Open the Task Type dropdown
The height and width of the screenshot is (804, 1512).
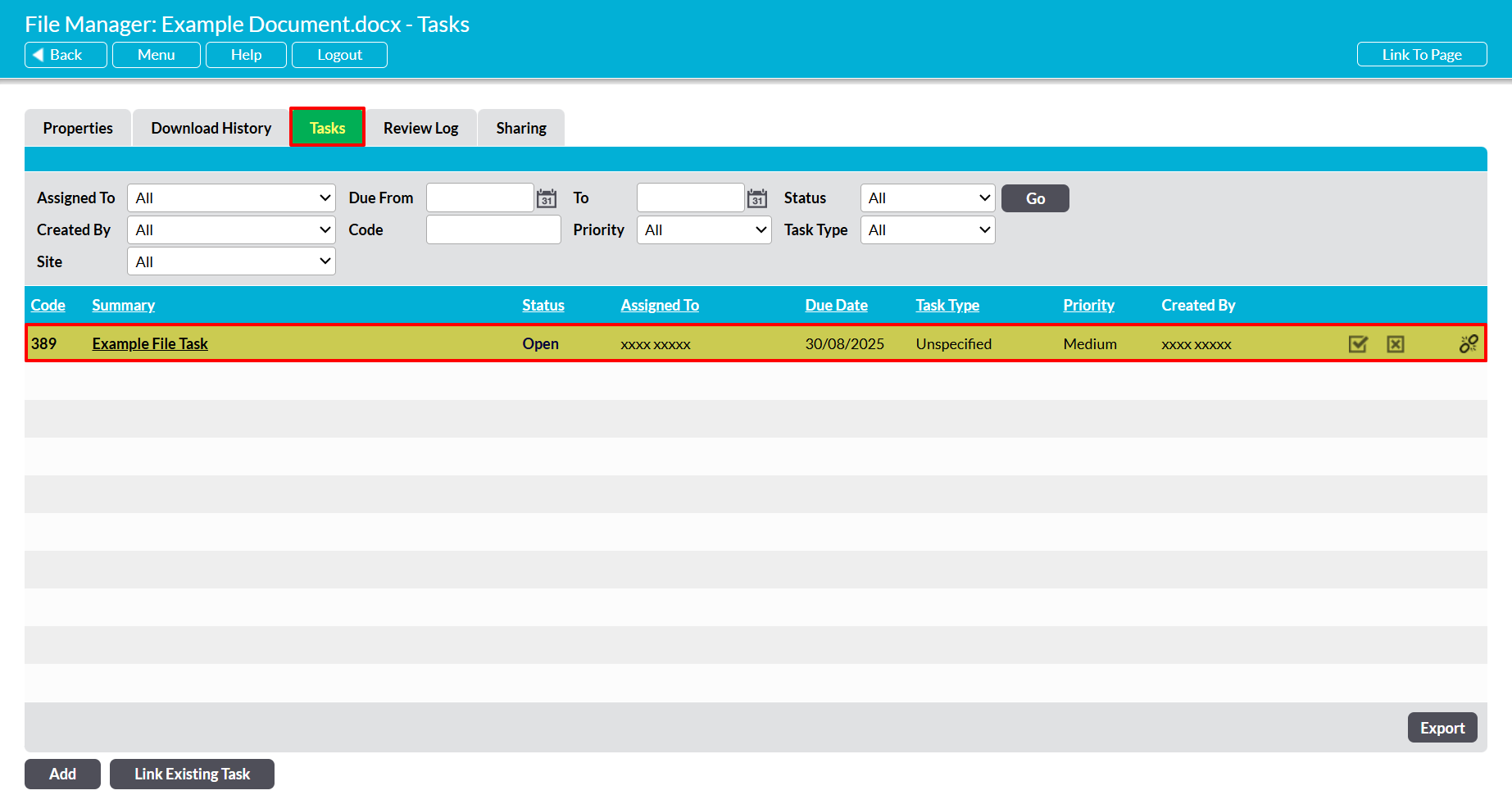coord(928,230)
